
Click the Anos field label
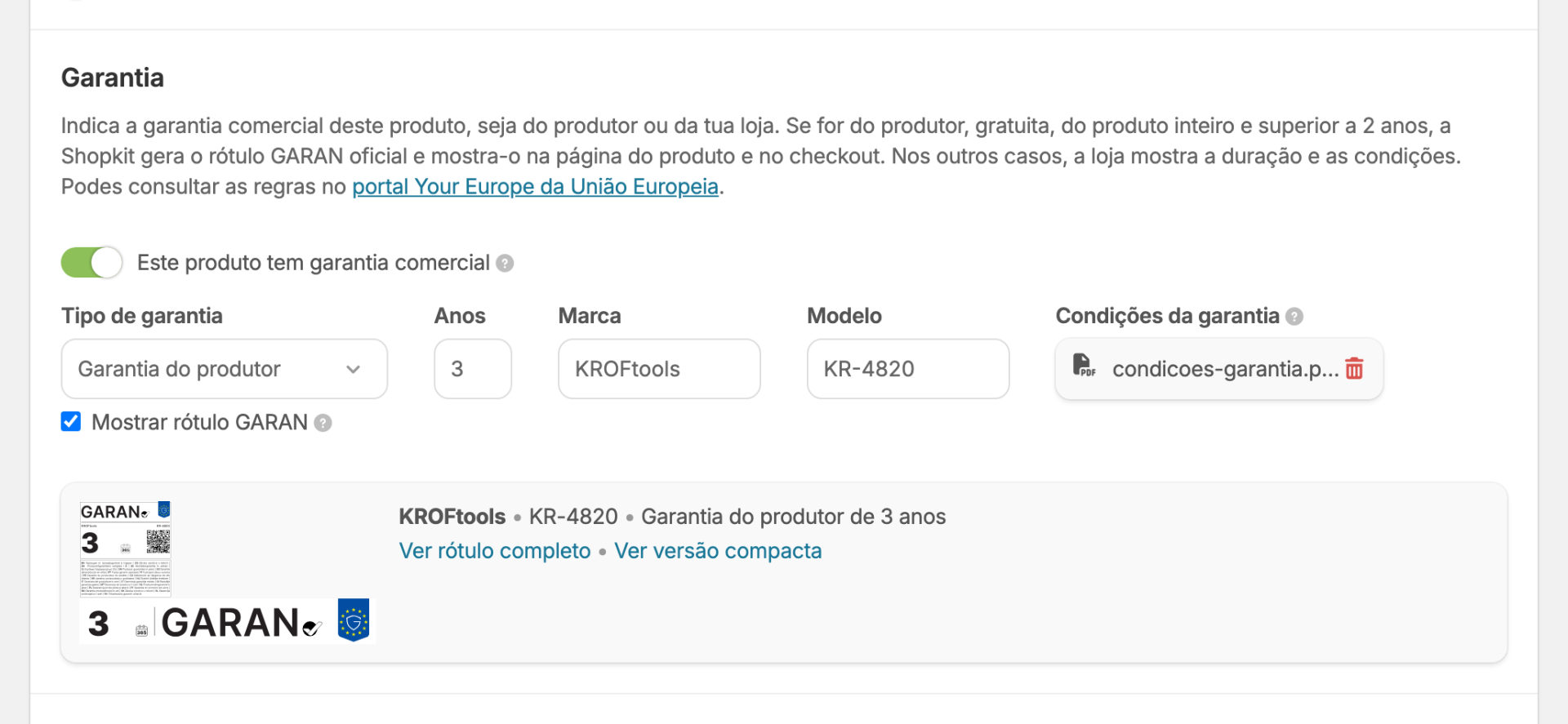tap(460, 316)
